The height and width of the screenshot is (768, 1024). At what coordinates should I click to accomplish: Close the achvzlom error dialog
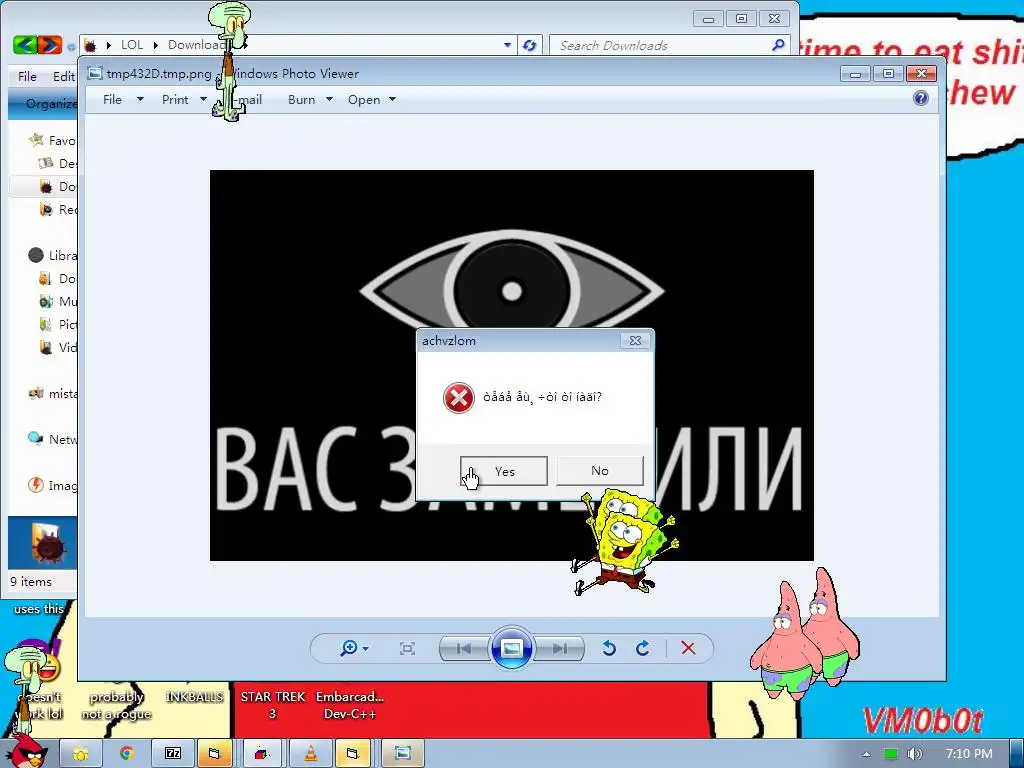point(635,340)
